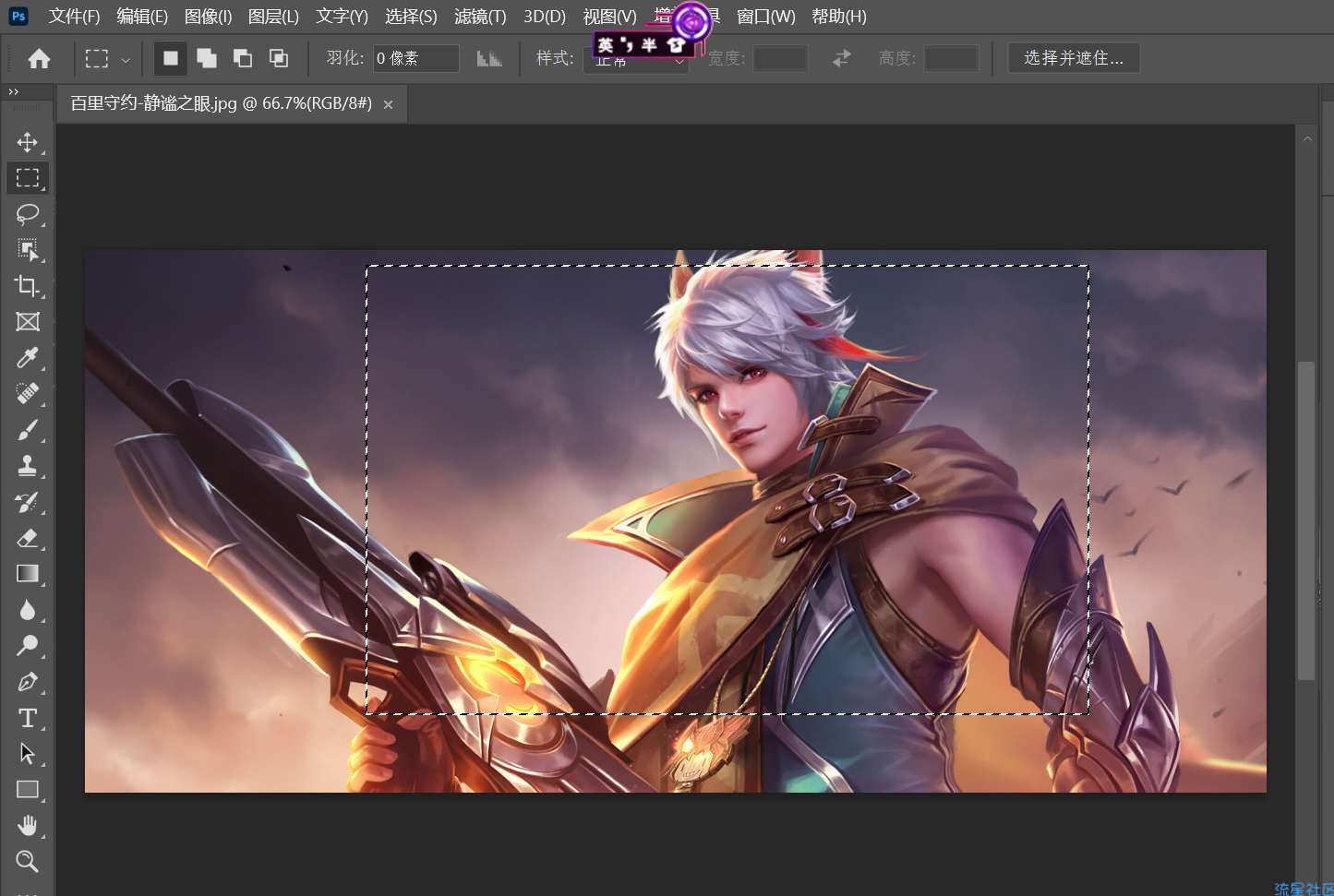Expand the toolbar double-arrow toggle
Viewport: 1334px width, 896px height.
(13, 91)
